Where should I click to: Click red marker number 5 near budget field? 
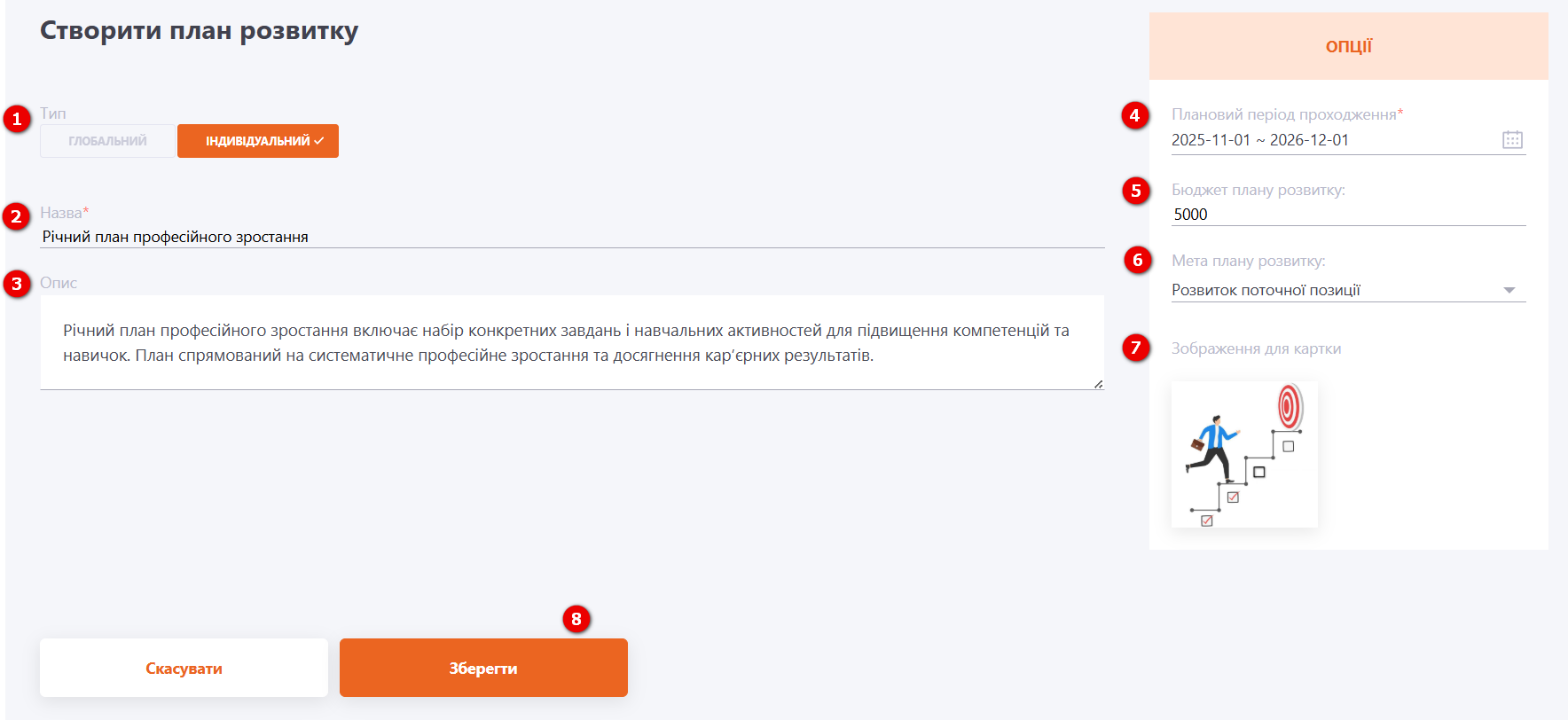click(x=1135, y=191)
